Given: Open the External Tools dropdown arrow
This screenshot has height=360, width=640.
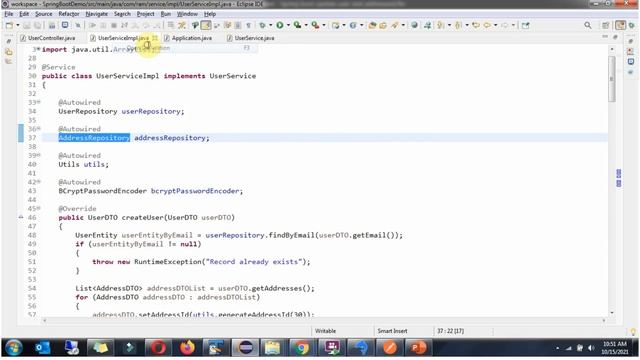Looking at the screenshot, I should tap(324, 25).
